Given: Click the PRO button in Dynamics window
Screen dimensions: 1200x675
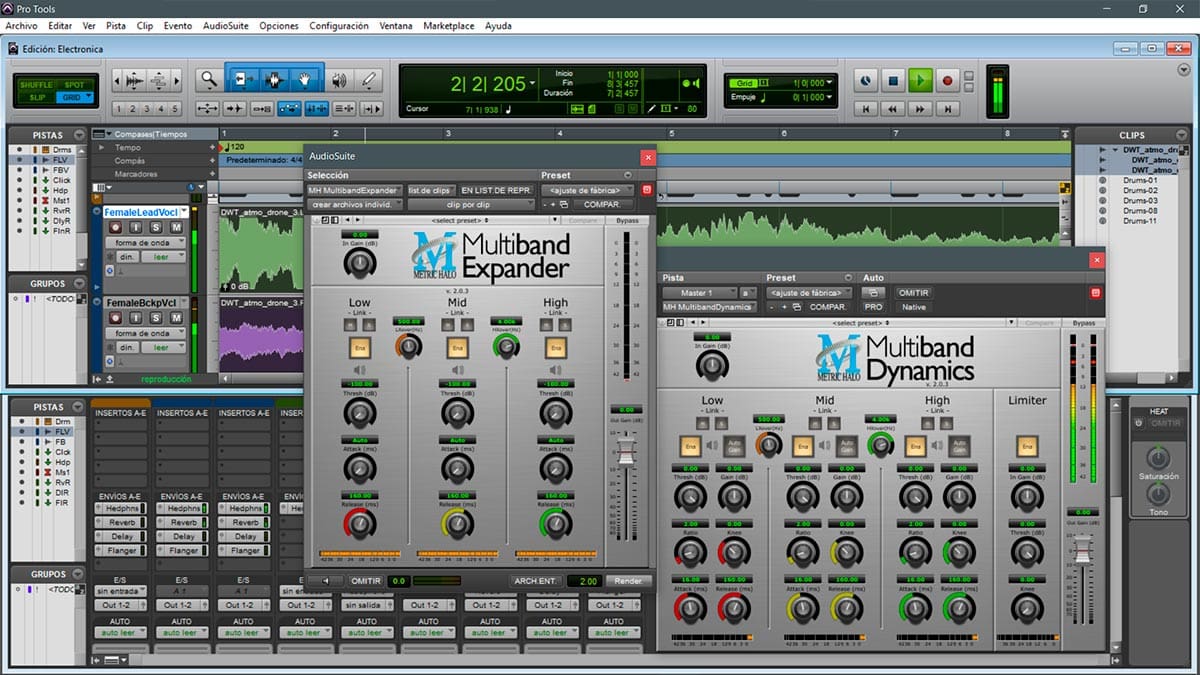Looking at the screenshot, I should 873,307.
